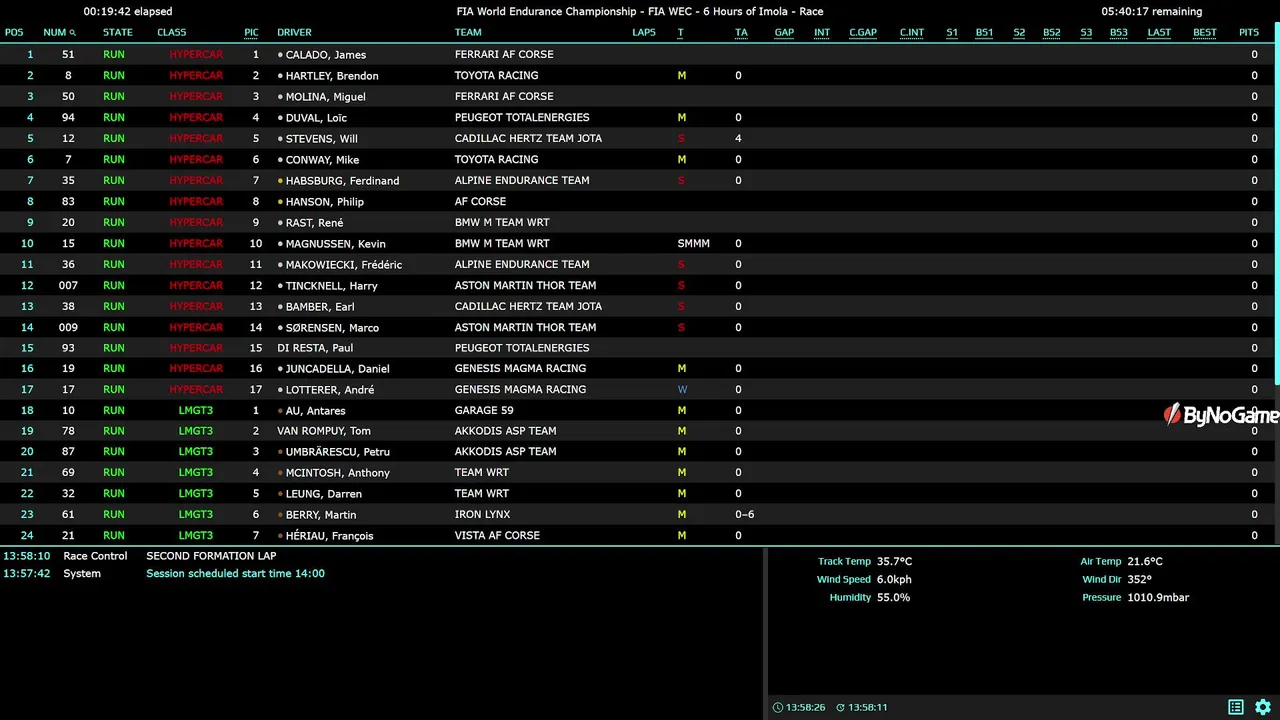Click the PIC column header

251,33
